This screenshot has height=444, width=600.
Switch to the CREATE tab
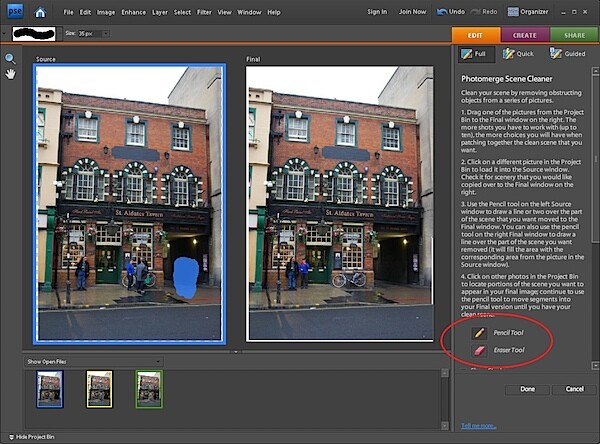click(525, 35)
